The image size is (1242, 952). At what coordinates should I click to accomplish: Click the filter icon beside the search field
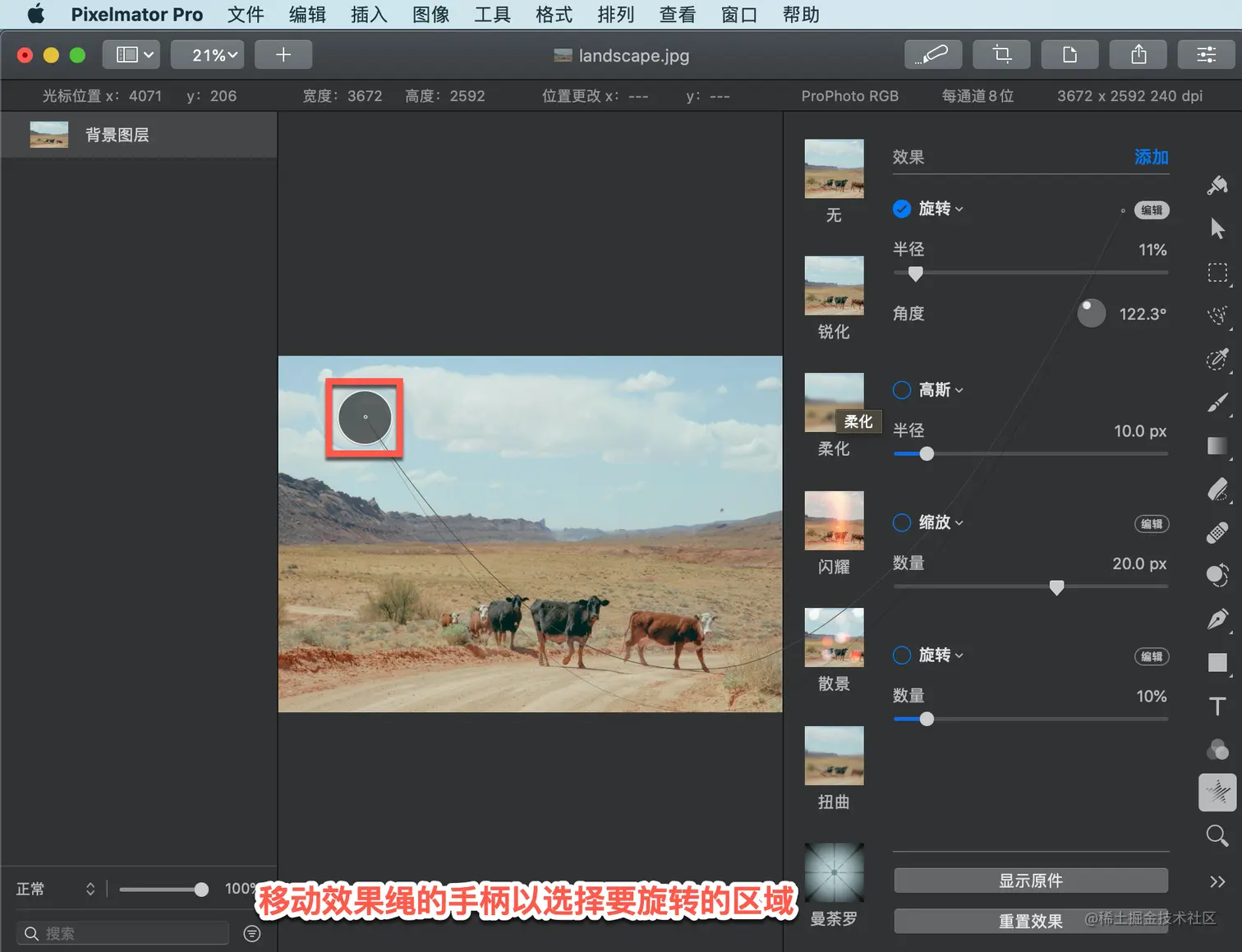pyautogui.click(x=252, y=933)
